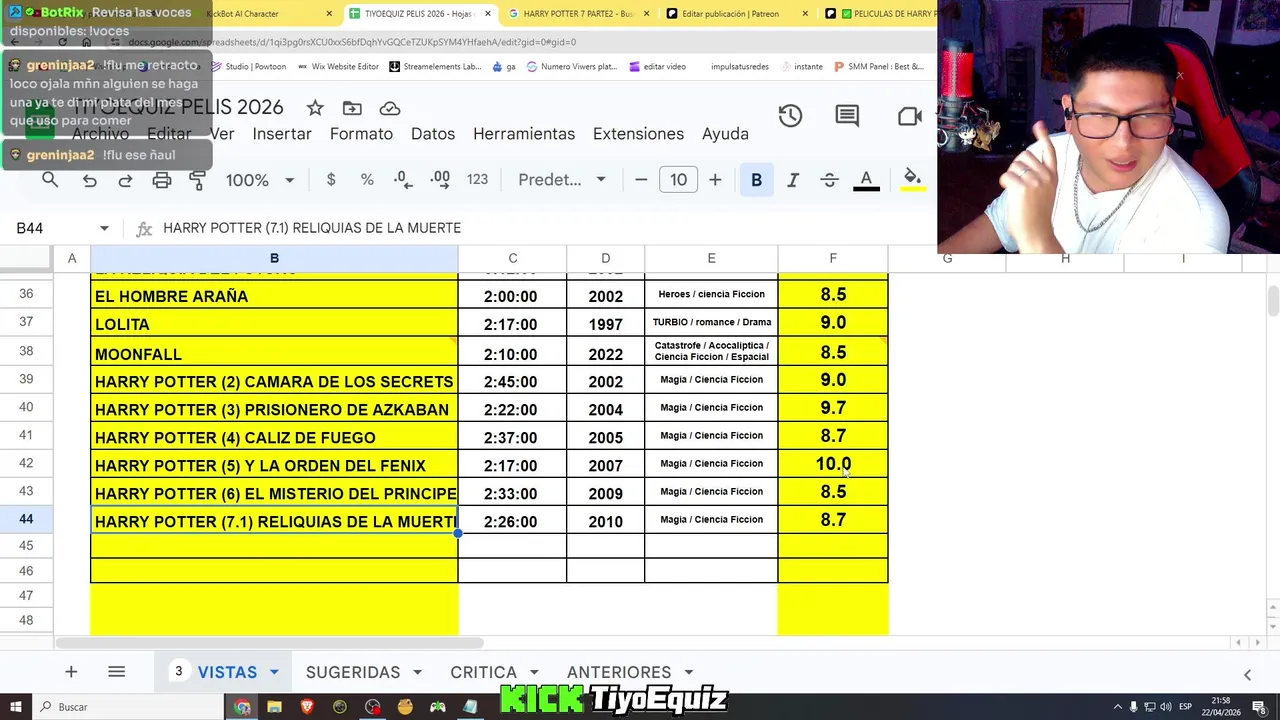Undo the last action
The height and width of the screenshot is (720, 1280).
(89, 180)
